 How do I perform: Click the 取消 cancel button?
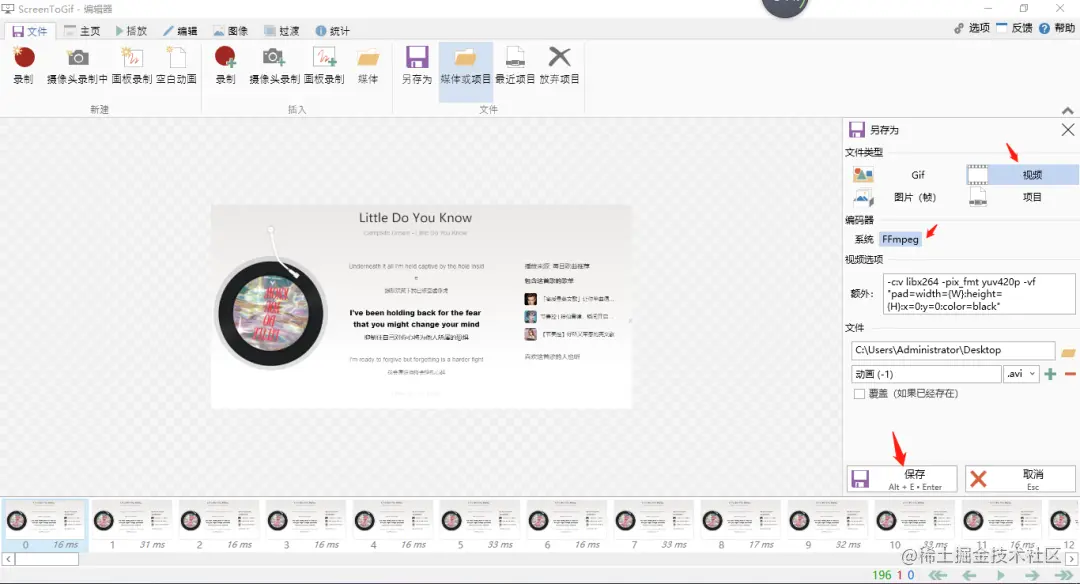point(1020,479)
